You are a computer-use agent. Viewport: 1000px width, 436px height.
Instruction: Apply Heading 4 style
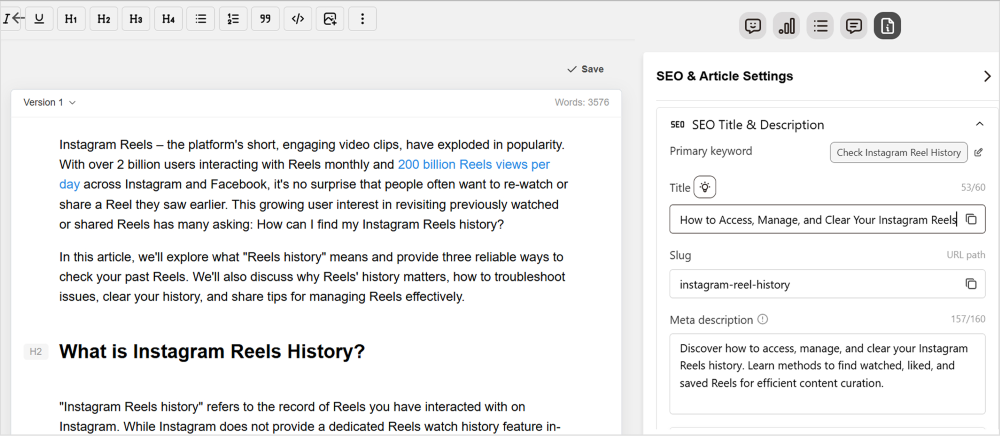pyautogui.click(x=168, y=18)
